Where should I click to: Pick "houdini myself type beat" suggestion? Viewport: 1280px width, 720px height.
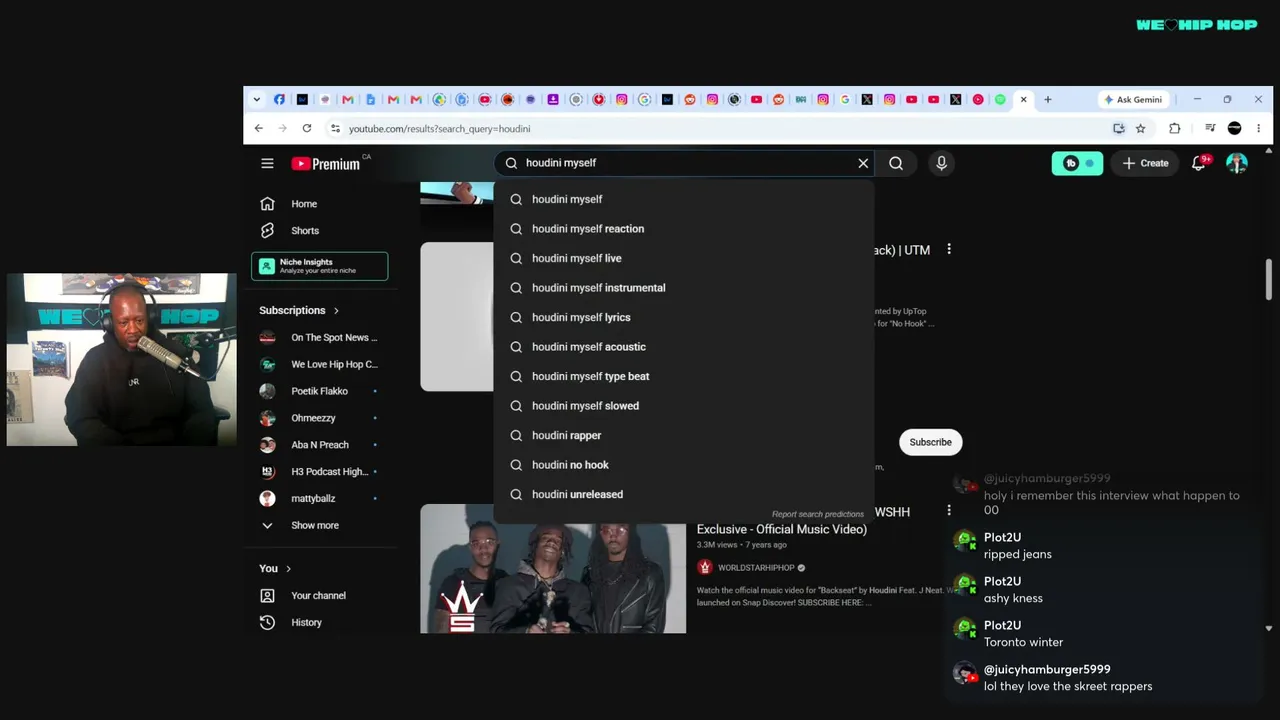coord(684,377)
